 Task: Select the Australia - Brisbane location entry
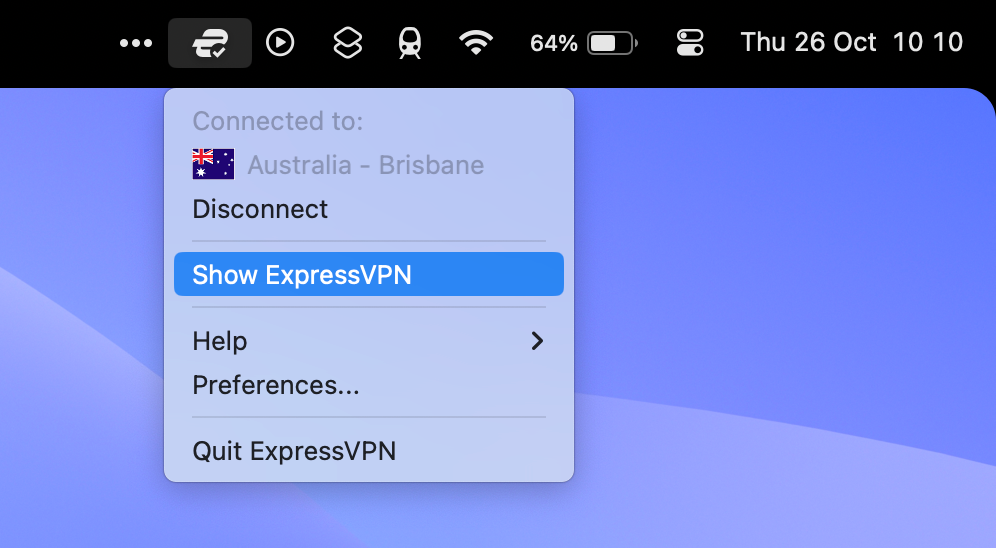pos(365,165)
